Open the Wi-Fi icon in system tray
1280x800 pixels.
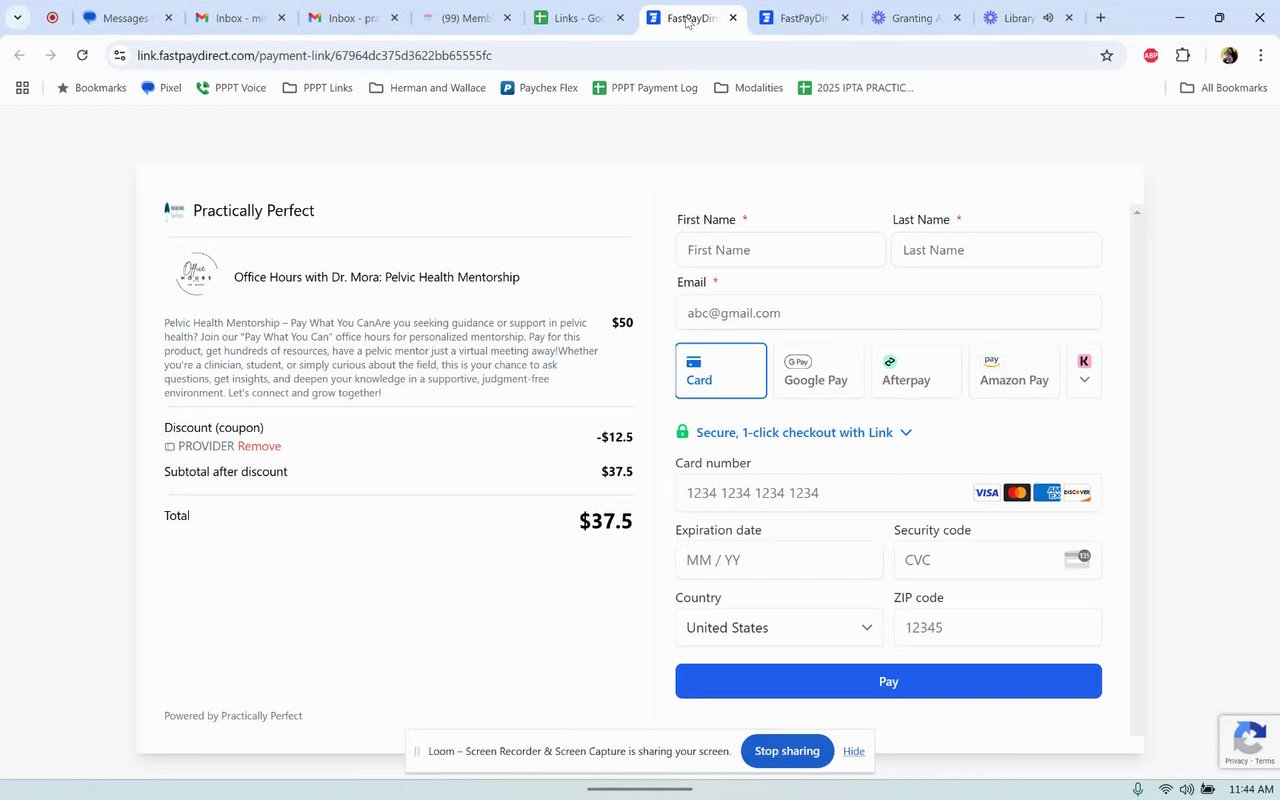(1165, 789)
